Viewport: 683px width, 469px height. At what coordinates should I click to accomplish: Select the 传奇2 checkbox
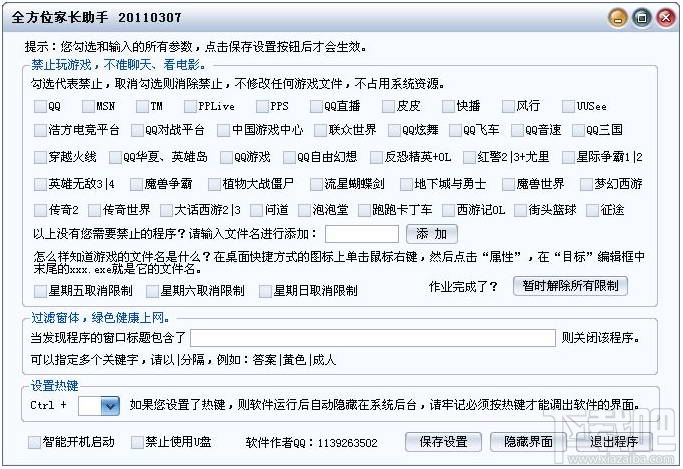point(40,210)
